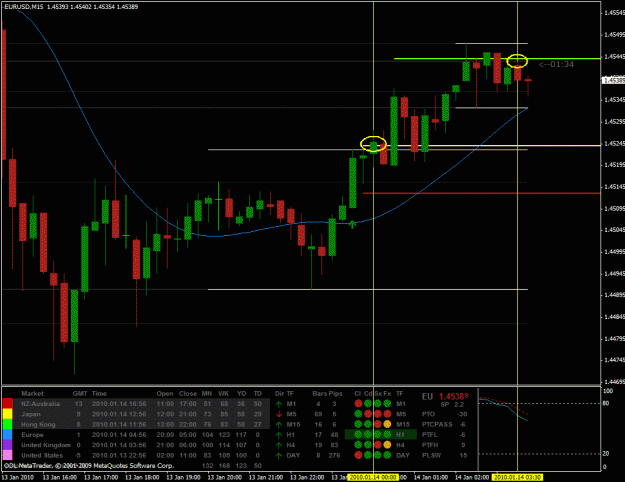The height and width of the screenshot is (482, 625).
Task: Click the orange Fx dot in H4 row
Action: (x=387, y=445)
